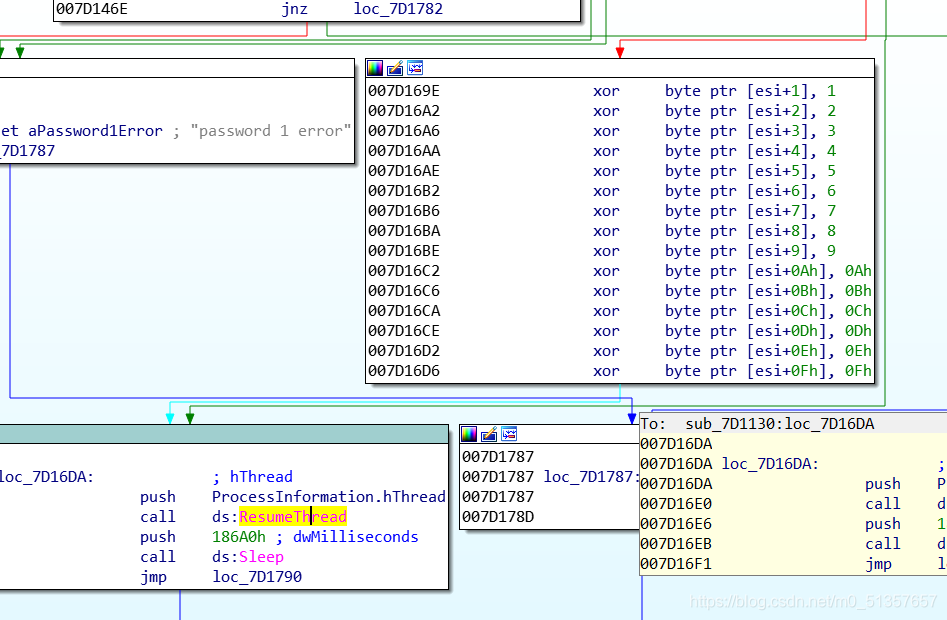Click the node color icon on the loc_7D1787 block
The width and height of the screenshot is (947, 620).
(x=469, y=434)
